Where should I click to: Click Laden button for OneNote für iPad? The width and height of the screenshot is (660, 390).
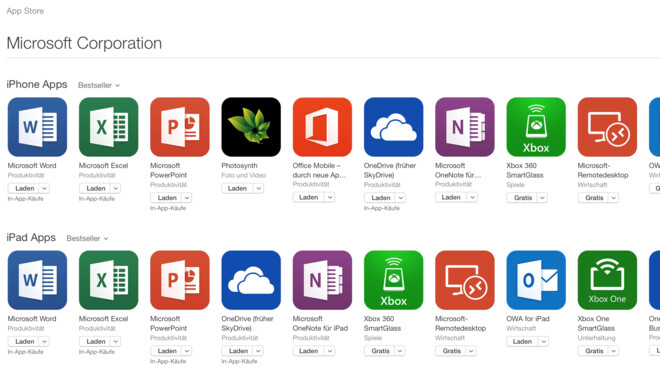click(x=309, y=351)
